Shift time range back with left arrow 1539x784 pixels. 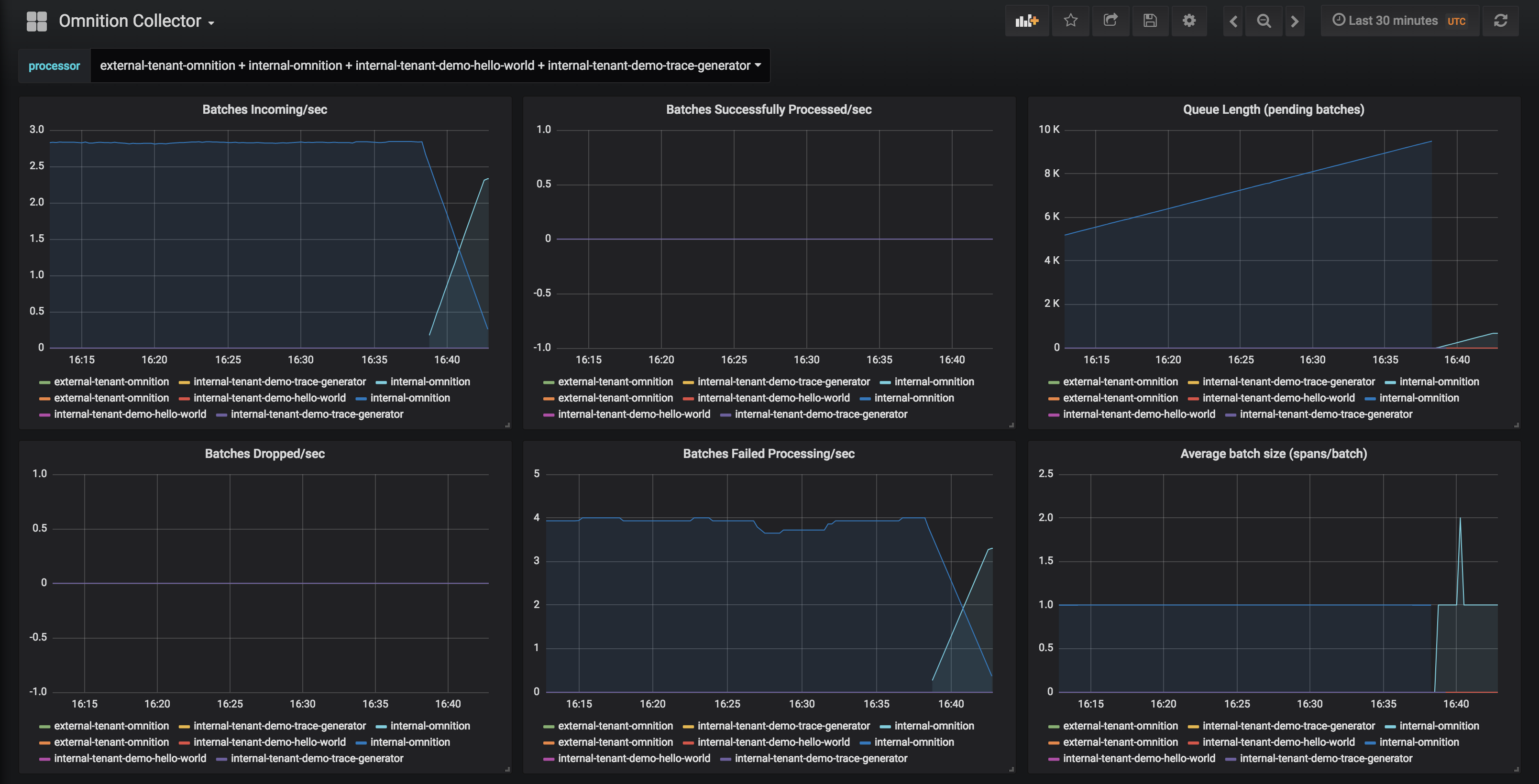click(x=1233, y=22)
